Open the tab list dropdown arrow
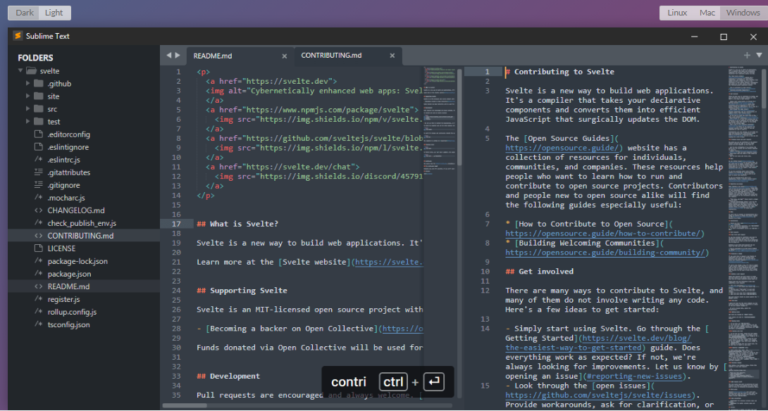This screenshot has height=411, width=768. (x=758, y=55)
